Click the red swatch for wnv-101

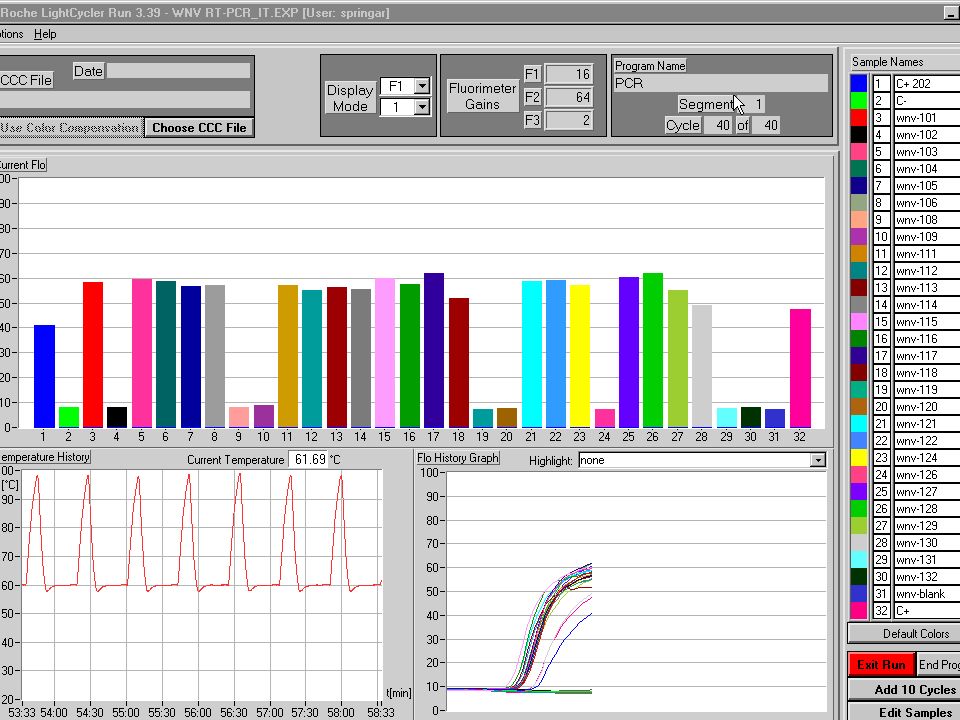click(859, 118)
